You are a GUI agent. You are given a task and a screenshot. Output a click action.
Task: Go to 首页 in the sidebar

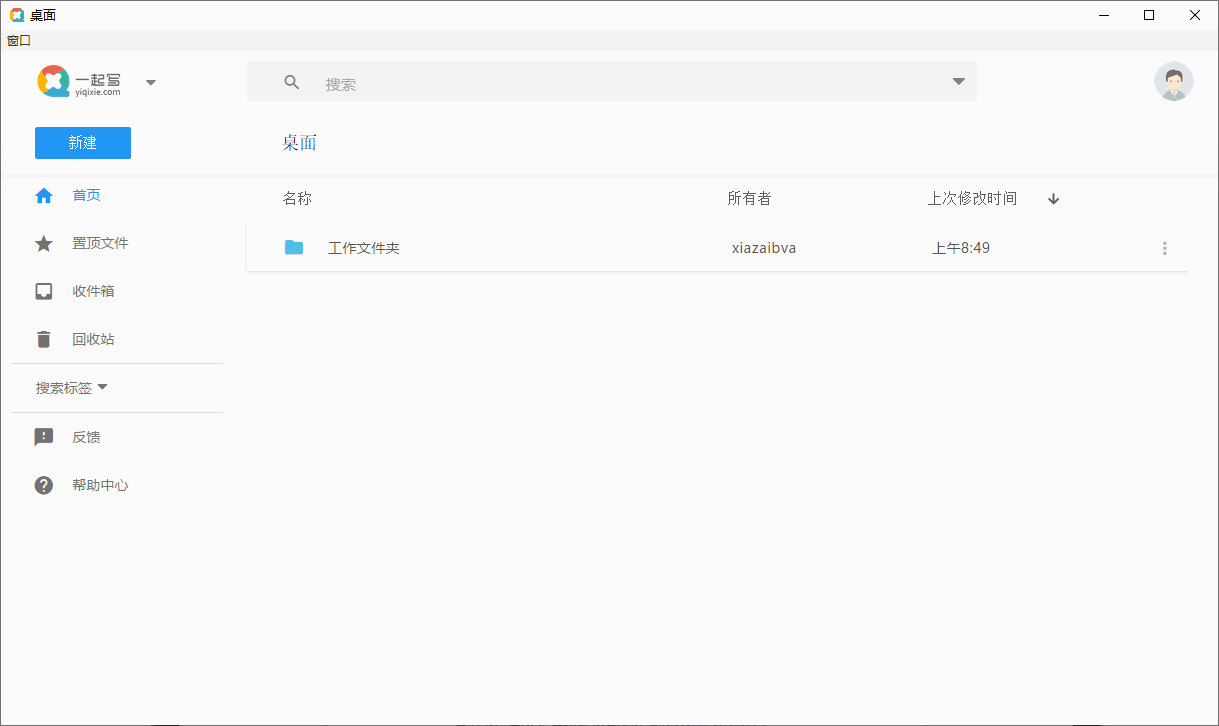(86, 196)
